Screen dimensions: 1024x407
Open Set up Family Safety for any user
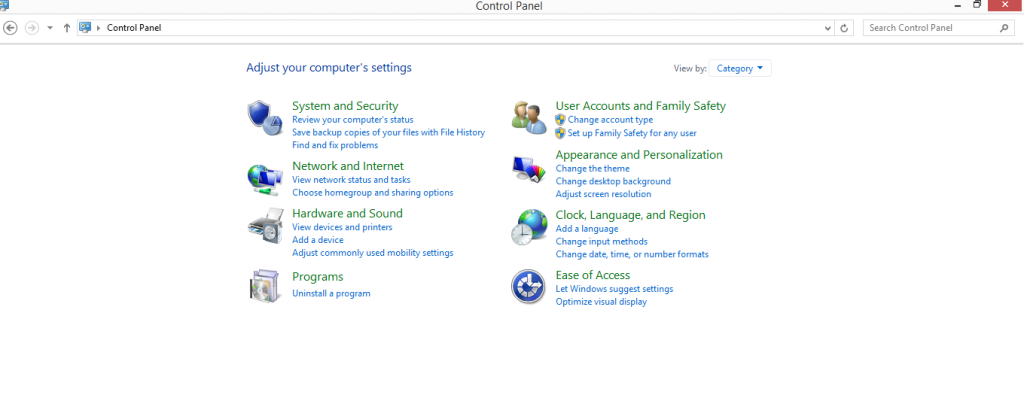tap(632, 133)
